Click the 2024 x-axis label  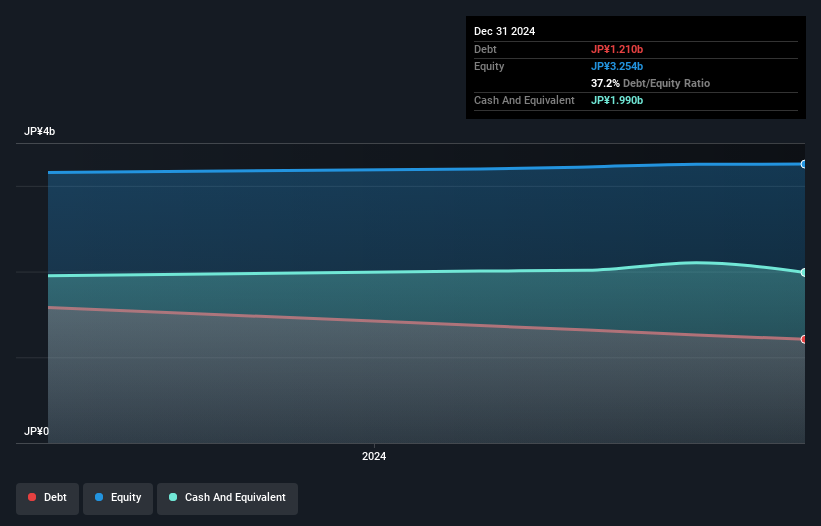coord(374,456)
